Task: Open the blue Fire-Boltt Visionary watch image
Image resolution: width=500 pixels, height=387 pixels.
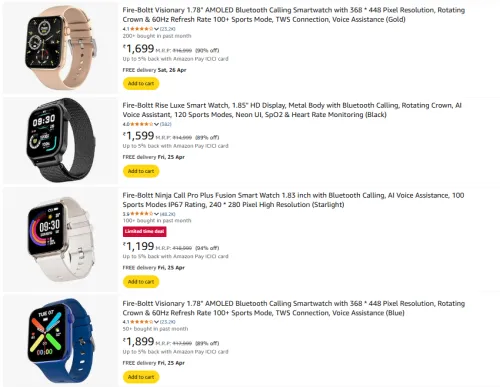Action: [61, 340]
